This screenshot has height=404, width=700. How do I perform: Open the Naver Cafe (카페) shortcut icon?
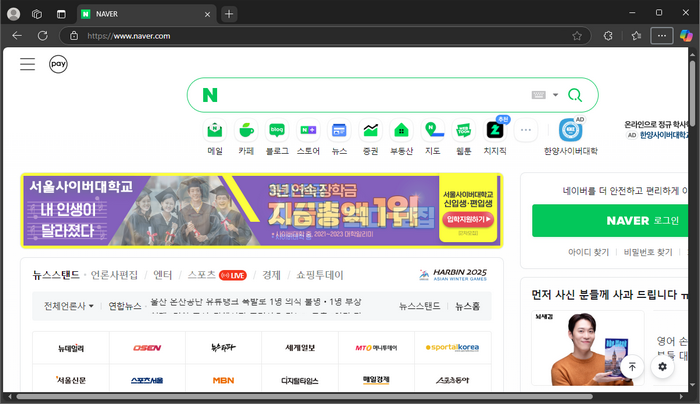click(x=246, y=131)
